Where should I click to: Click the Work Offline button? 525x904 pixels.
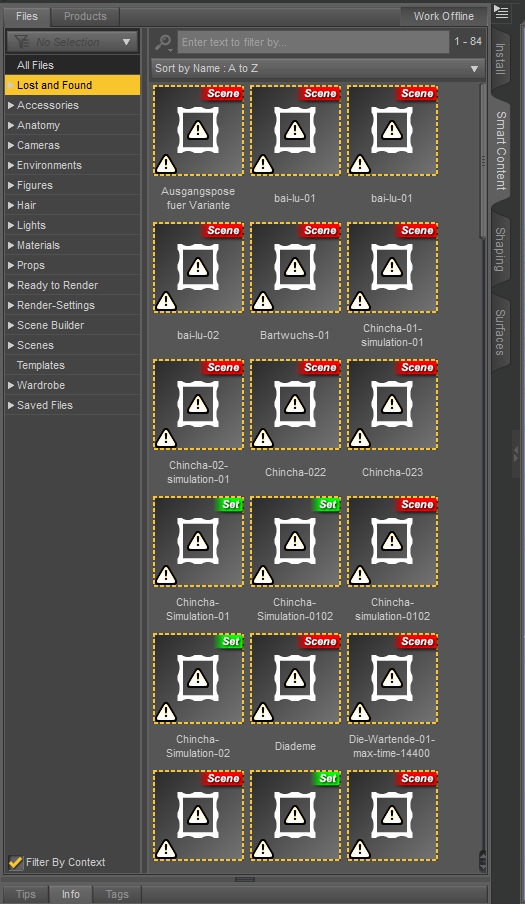tap(443, 16)
